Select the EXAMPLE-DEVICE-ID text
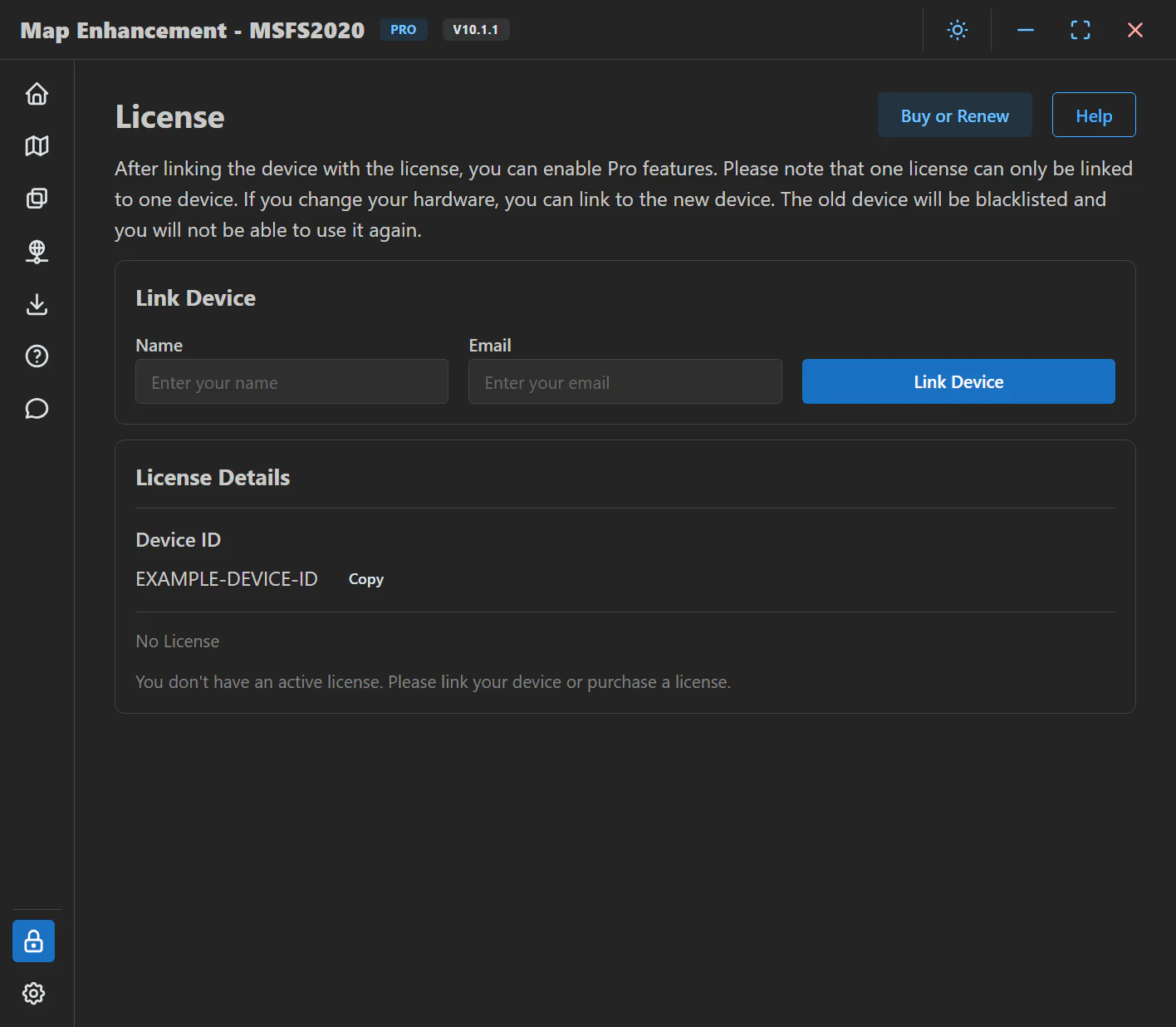 pos(227,579)
